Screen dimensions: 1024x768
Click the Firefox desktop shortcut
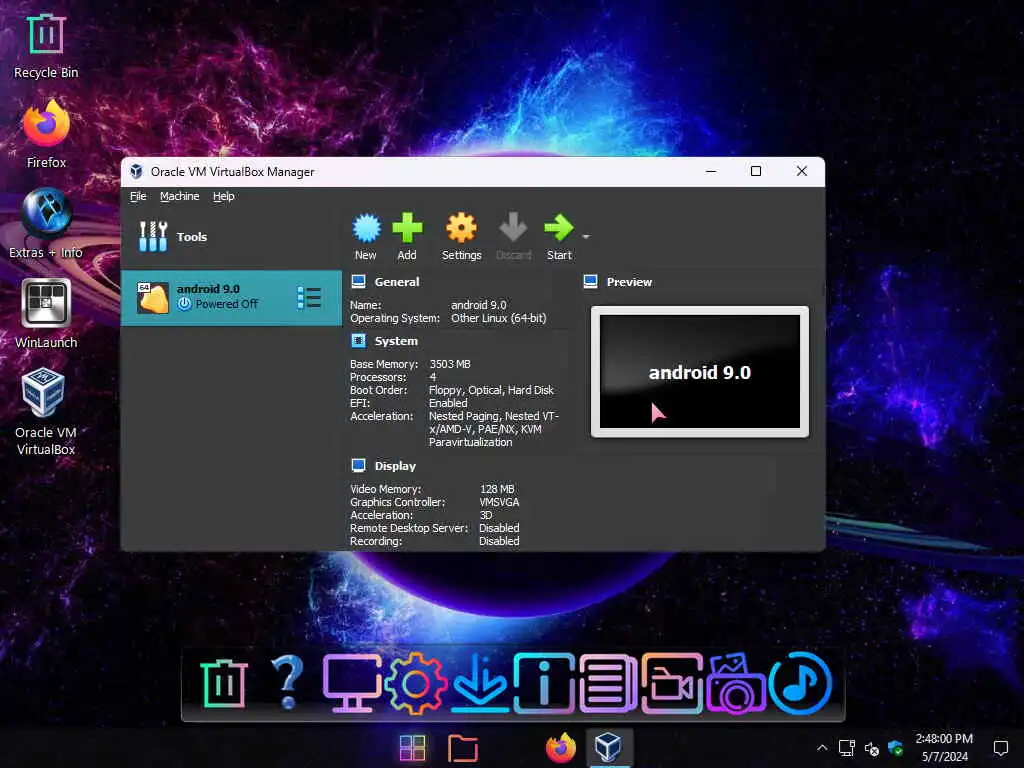[46, 134]
